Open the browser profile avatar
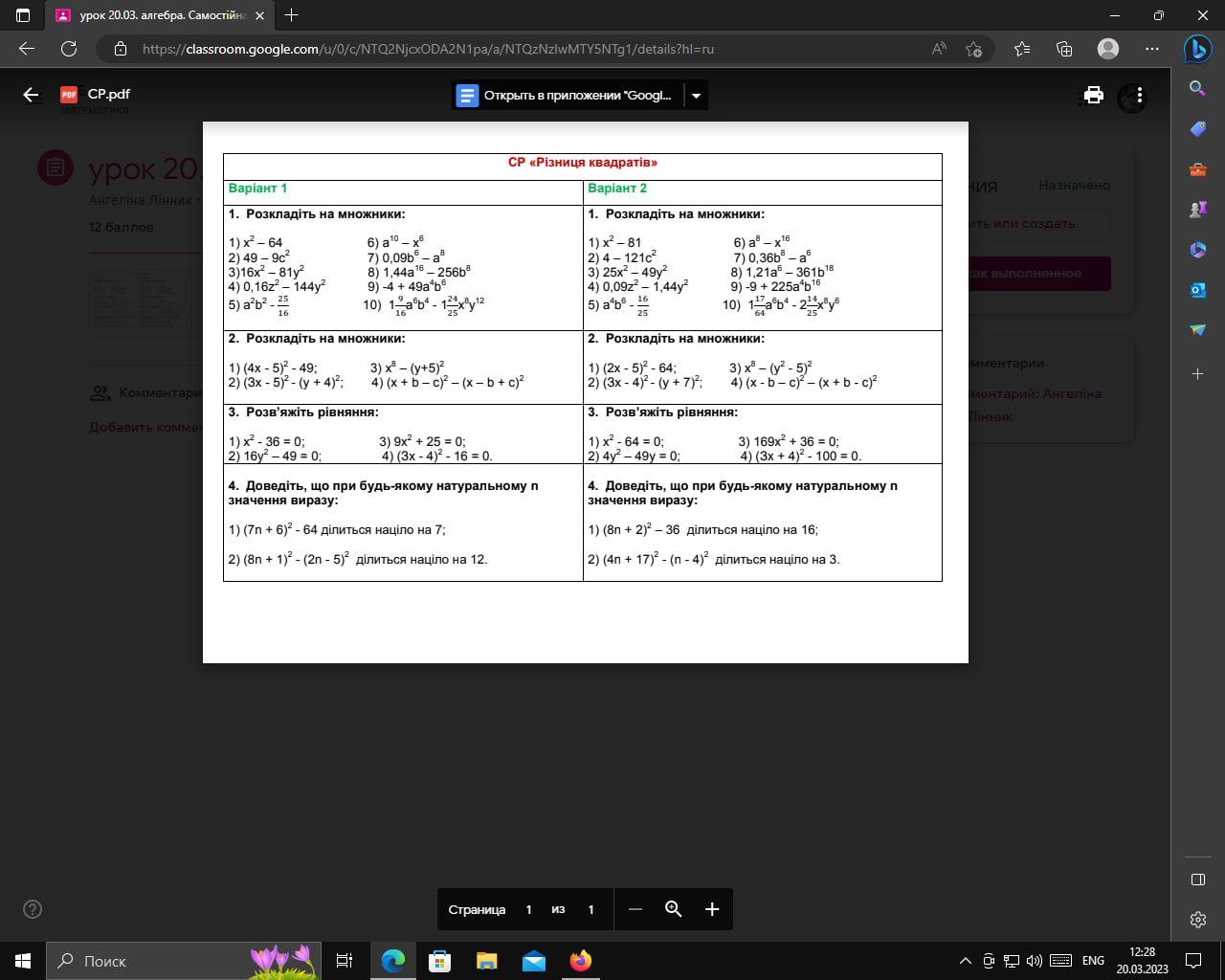The height and width of the screenshot is (980, 1225). point(1108,49)
